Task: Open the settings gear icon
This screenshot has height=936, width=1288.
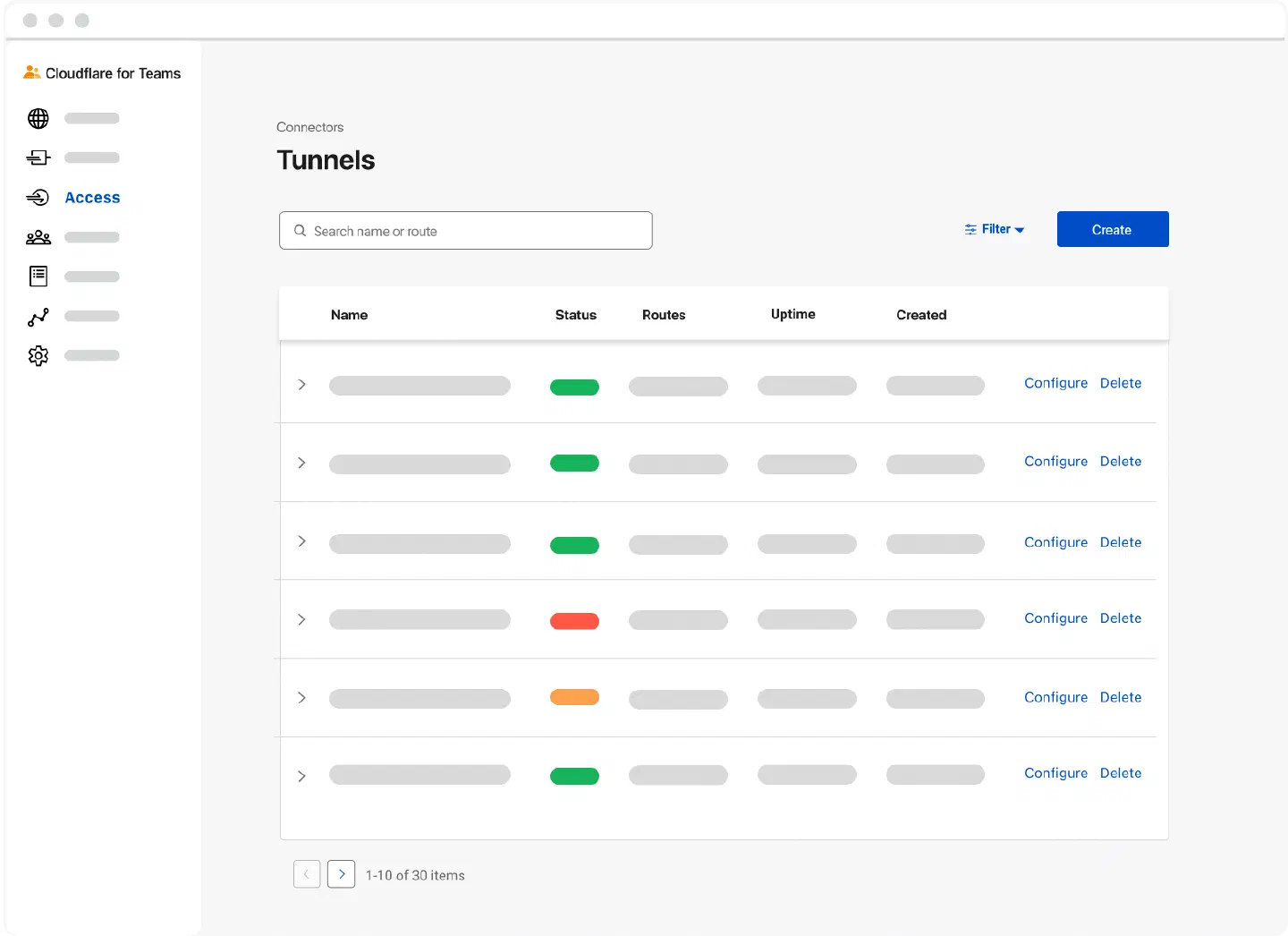Action: point(38,356)
